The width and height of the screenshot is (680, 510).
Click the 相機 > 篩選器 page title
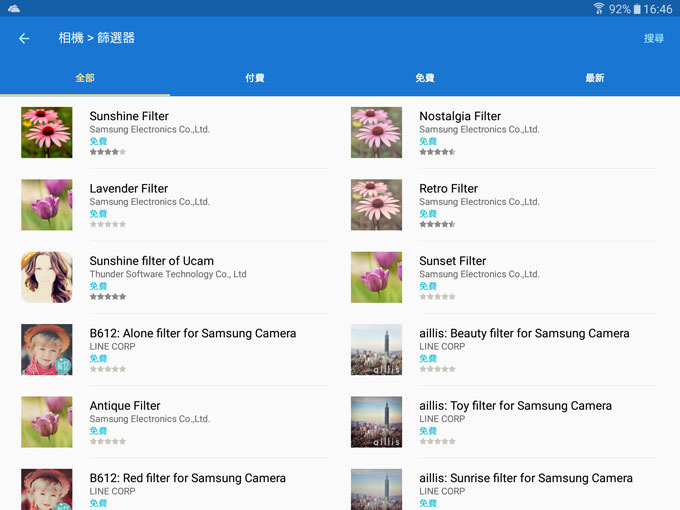[x=97, y=38]
